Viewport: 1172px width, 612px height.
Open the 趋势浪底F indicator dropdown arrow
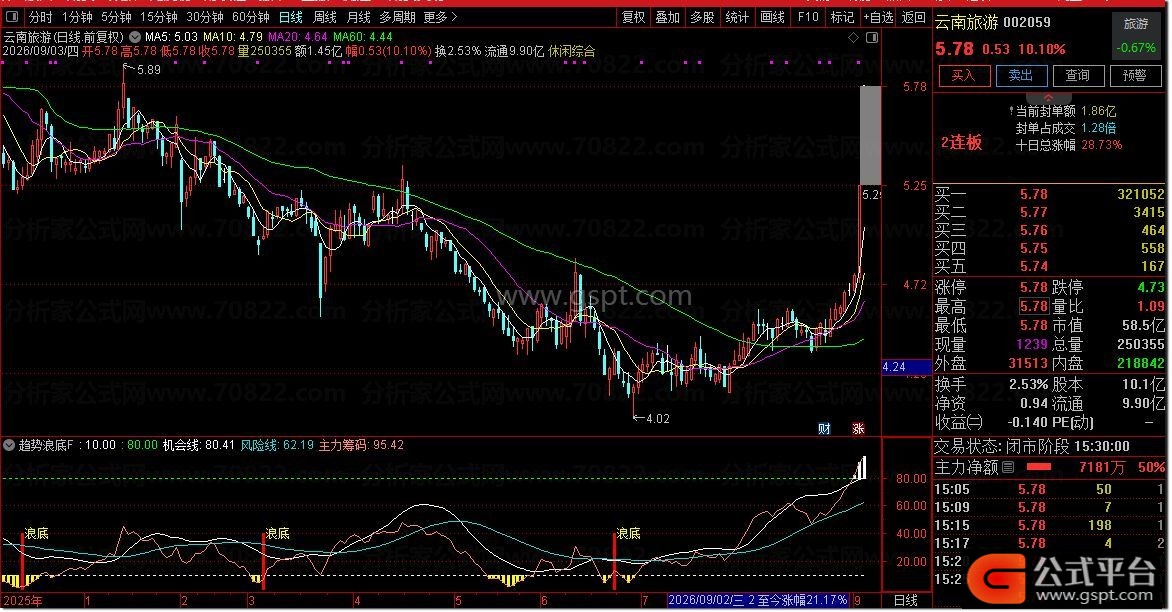[9, 445]
